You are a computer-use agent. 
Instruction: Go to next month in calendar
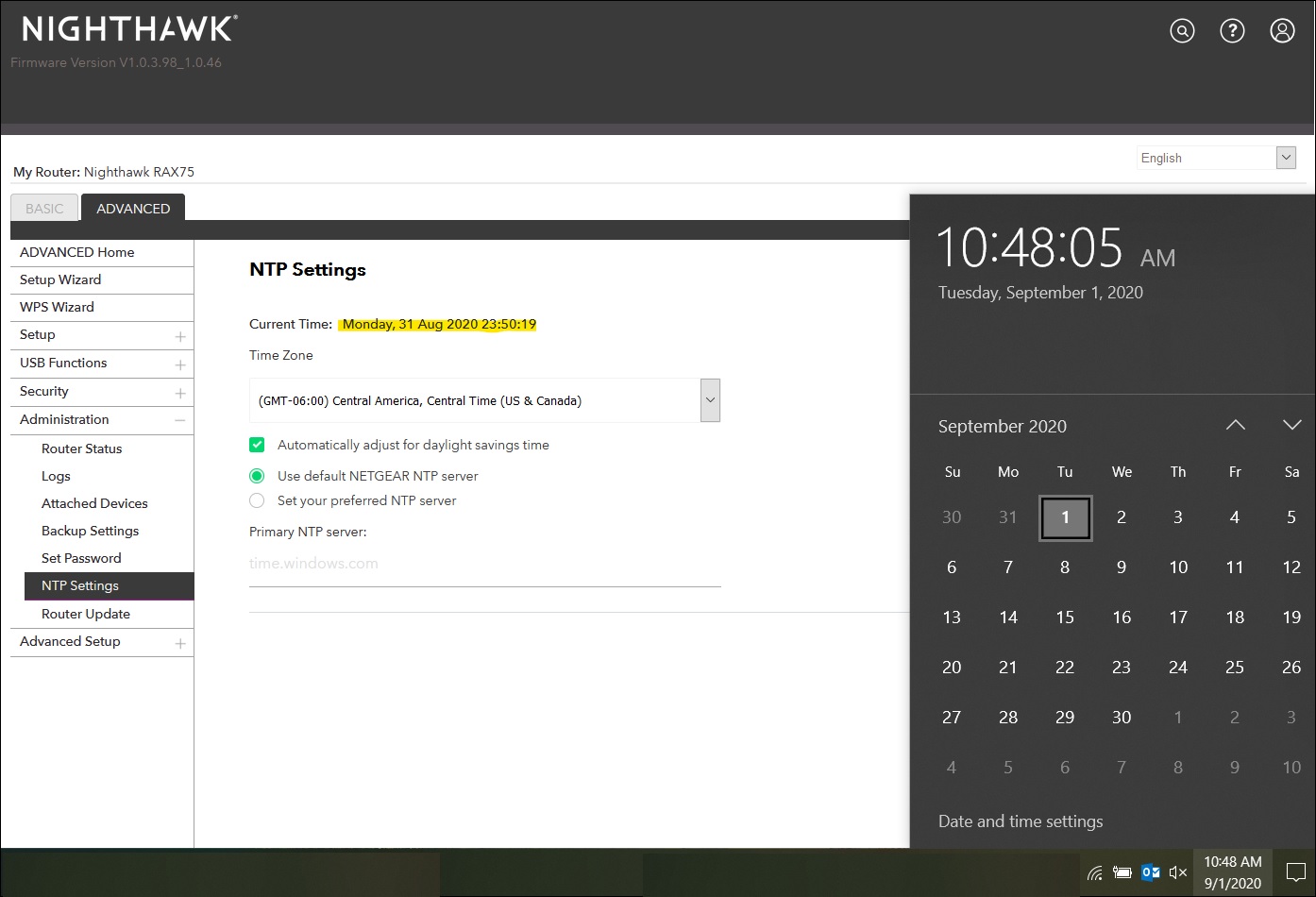[1291, 425]
